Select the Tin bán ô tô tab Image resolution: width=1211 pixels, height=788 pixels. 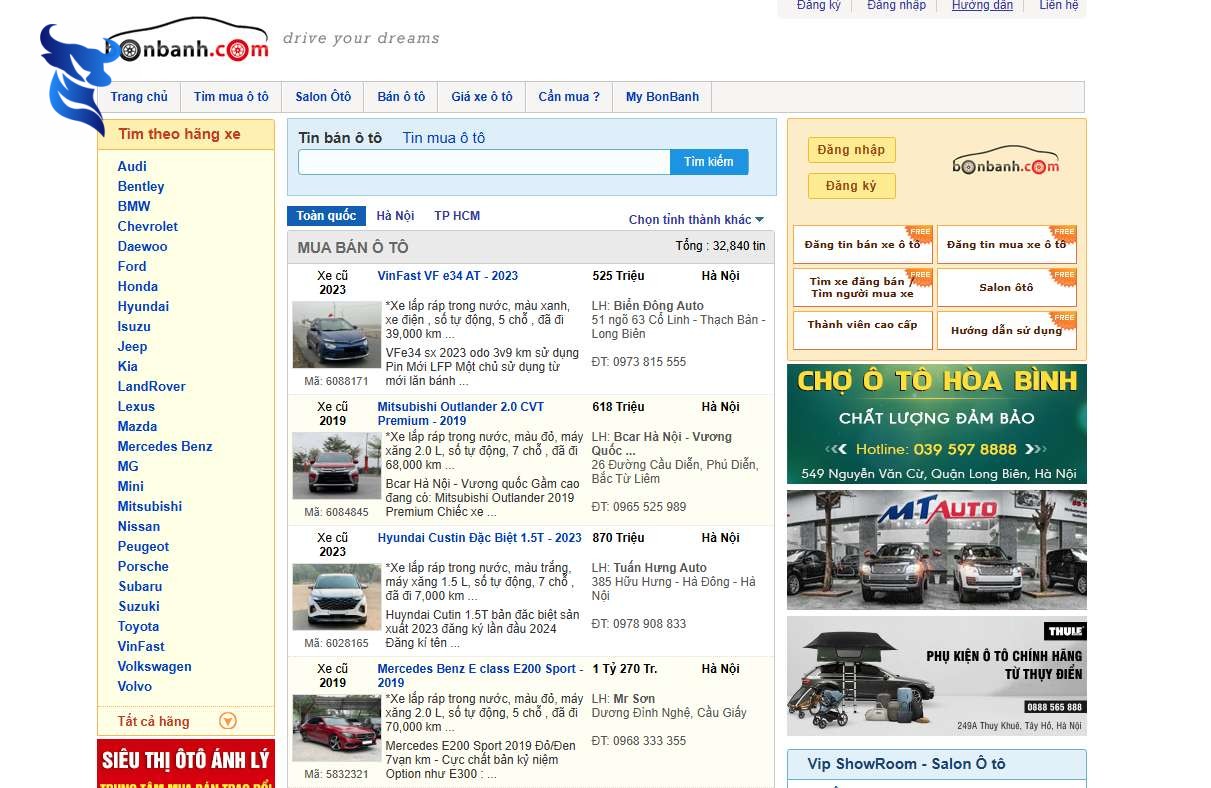340,138
